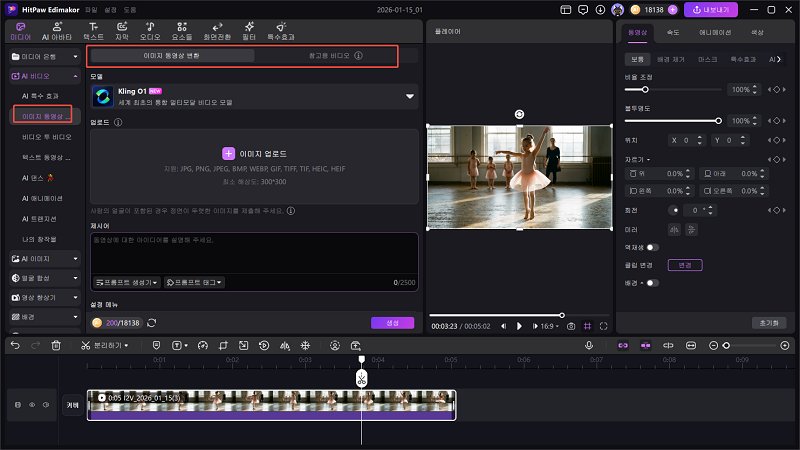Open the download center icon in title bar

[x=600, y=10]
